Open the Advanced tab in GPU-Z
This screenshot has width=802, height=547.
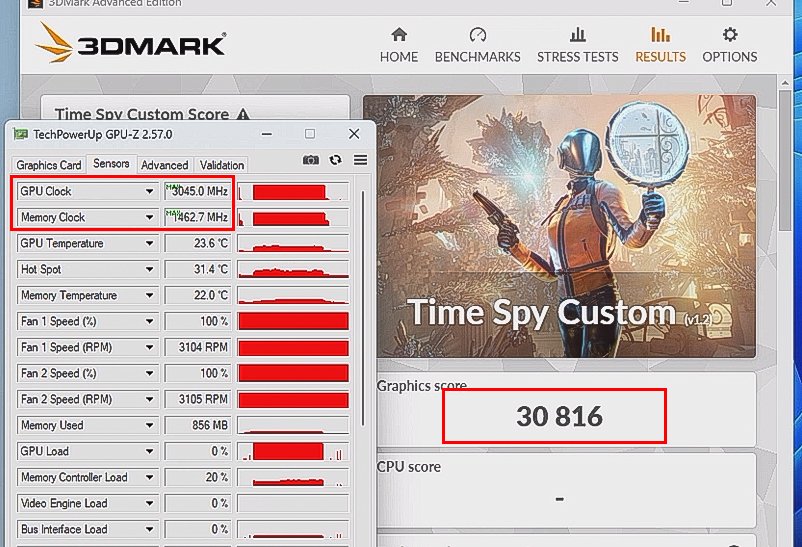tap(165, 165)
